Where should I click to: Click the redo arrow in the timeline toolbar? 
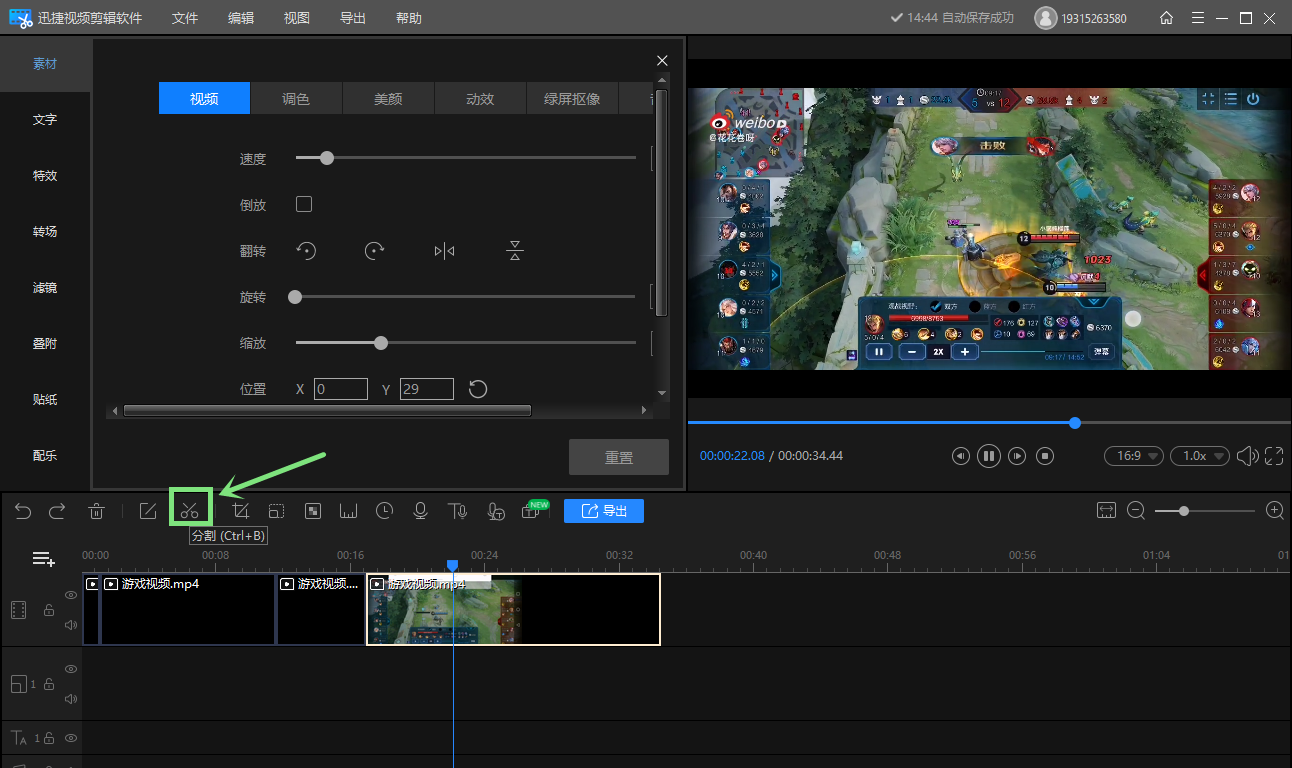57,511
